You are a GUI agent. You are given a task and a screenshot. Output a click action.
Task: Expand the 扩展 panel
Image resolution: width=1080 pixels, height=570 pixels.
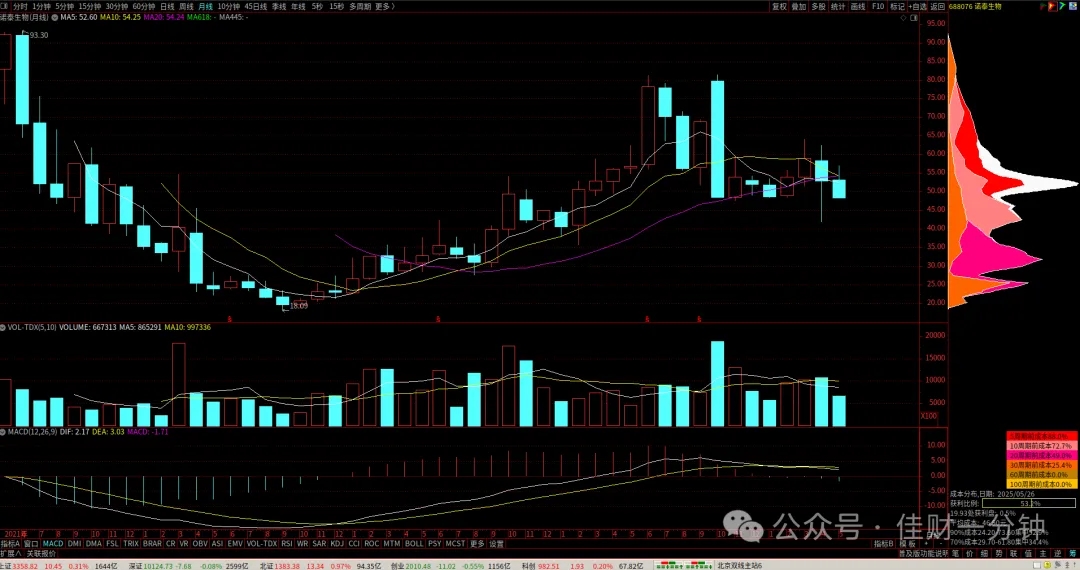(10, 553)
